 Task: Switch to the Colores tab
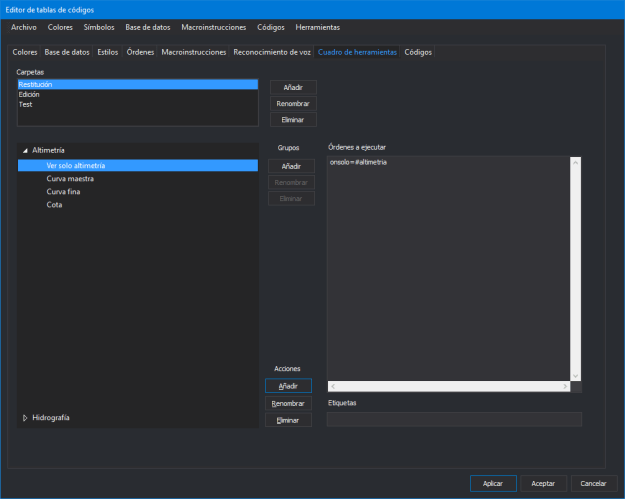pyautogui.click(x=24, y=51)
